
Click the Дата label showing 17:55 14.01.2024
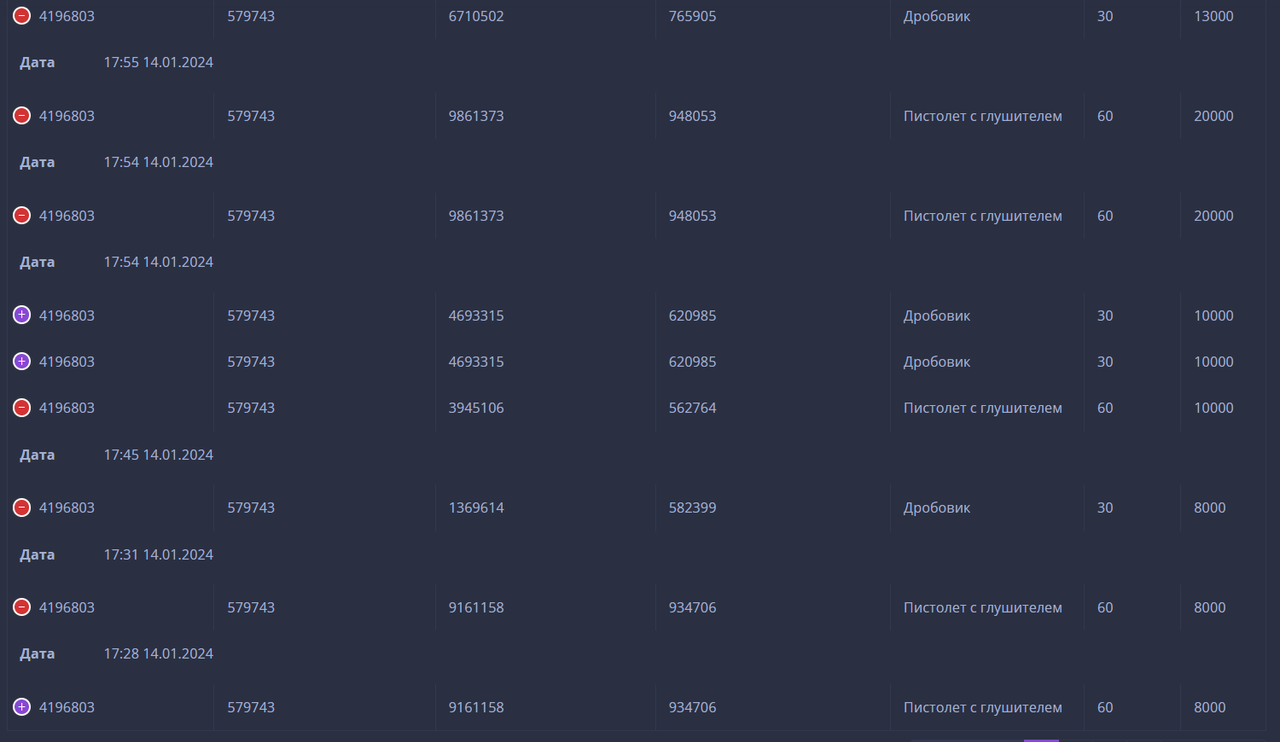point(37,61)
